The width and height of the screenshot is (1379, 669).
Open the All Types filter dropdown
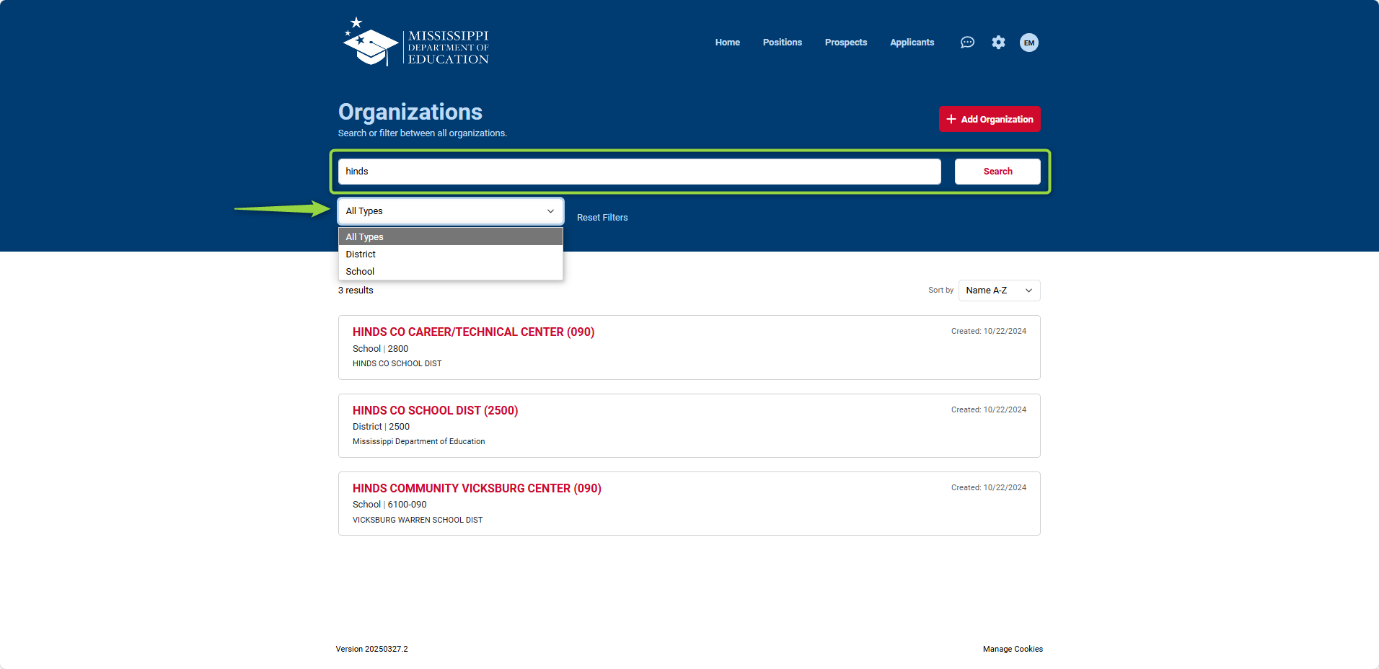click(x=450, y=210)
